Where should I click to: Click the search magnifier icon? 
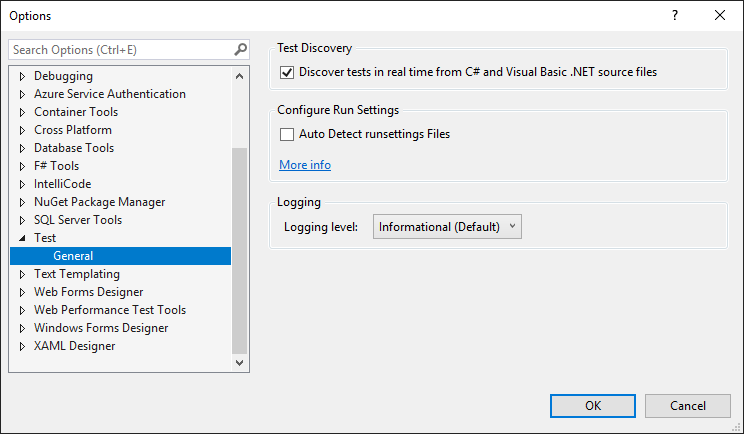241,49
